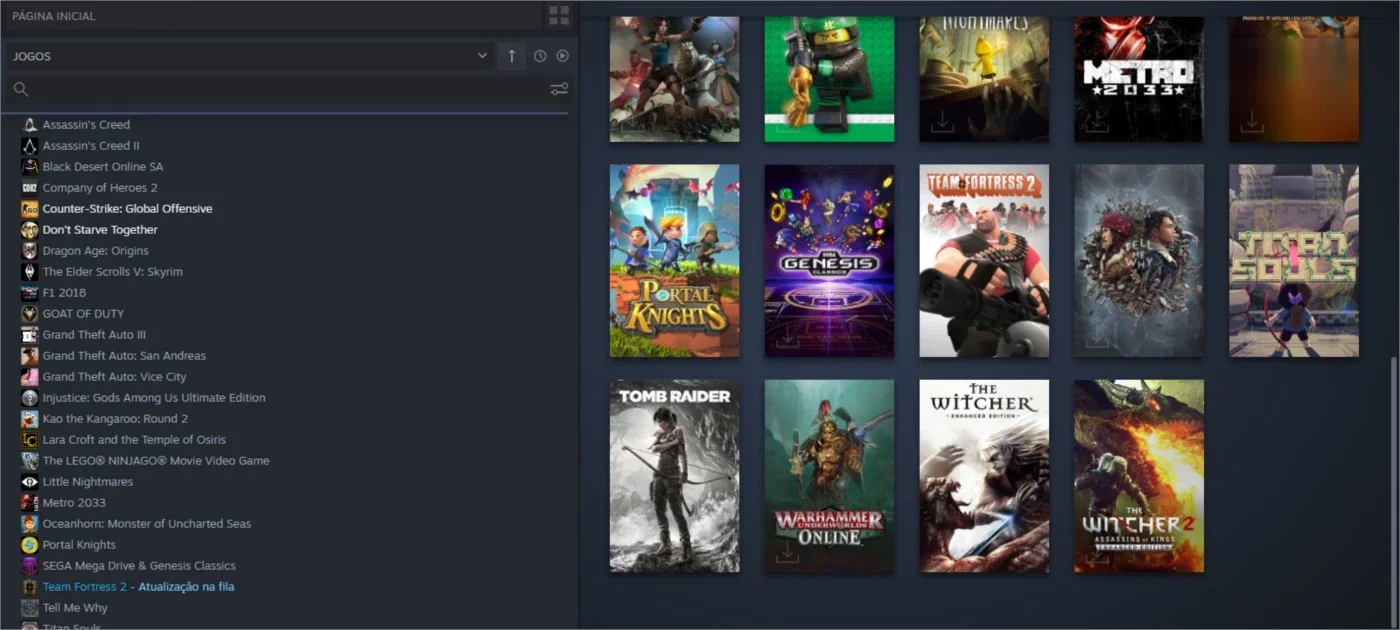Open Warhammer Underworlds Online cover art
The image size is (1400, 630).
pyautogui.click(x=830, y=476)
